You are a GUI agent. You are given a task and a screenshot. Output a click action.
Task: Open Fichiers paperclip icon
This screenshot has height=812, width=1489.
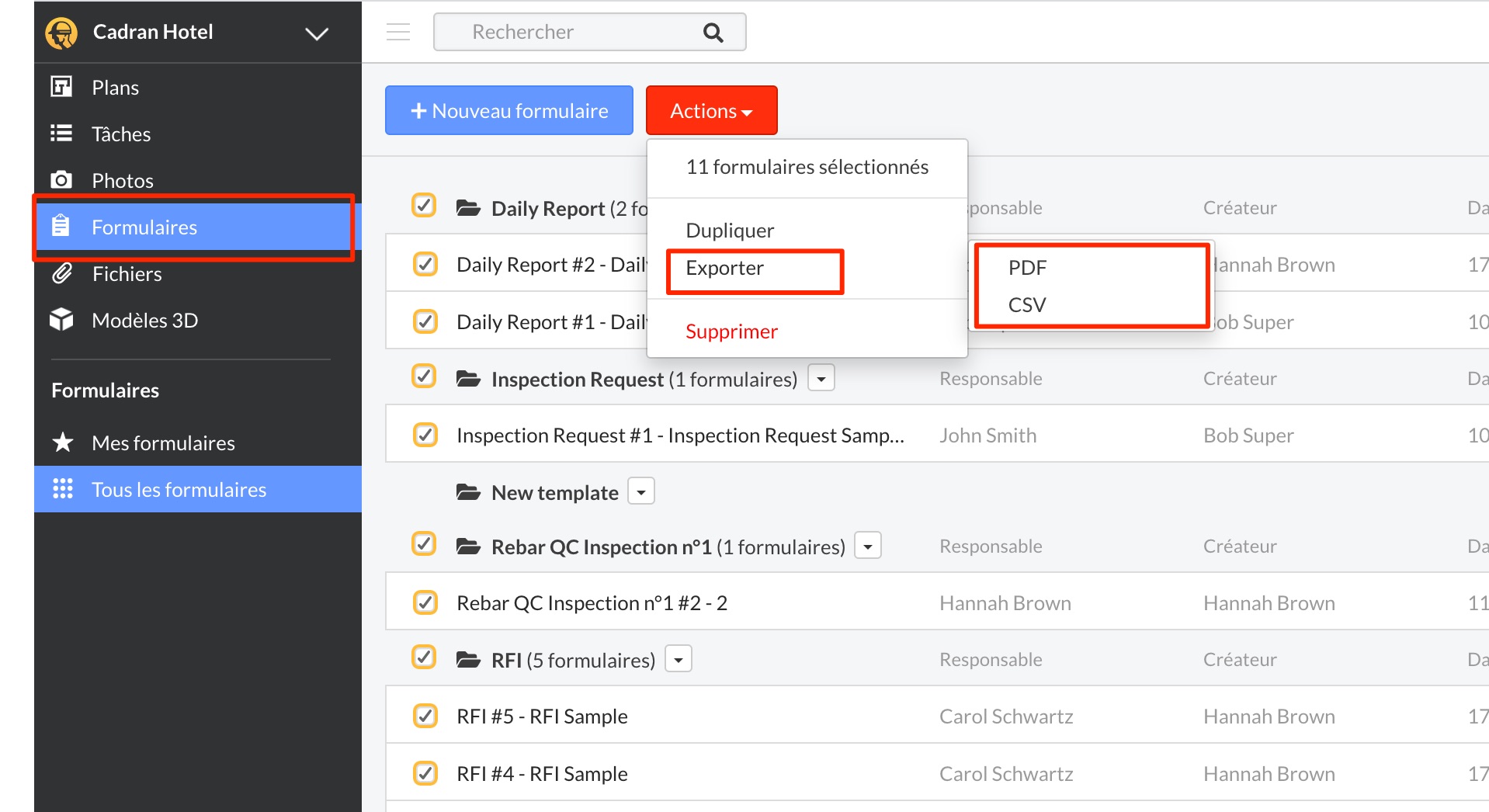point(61,273)
